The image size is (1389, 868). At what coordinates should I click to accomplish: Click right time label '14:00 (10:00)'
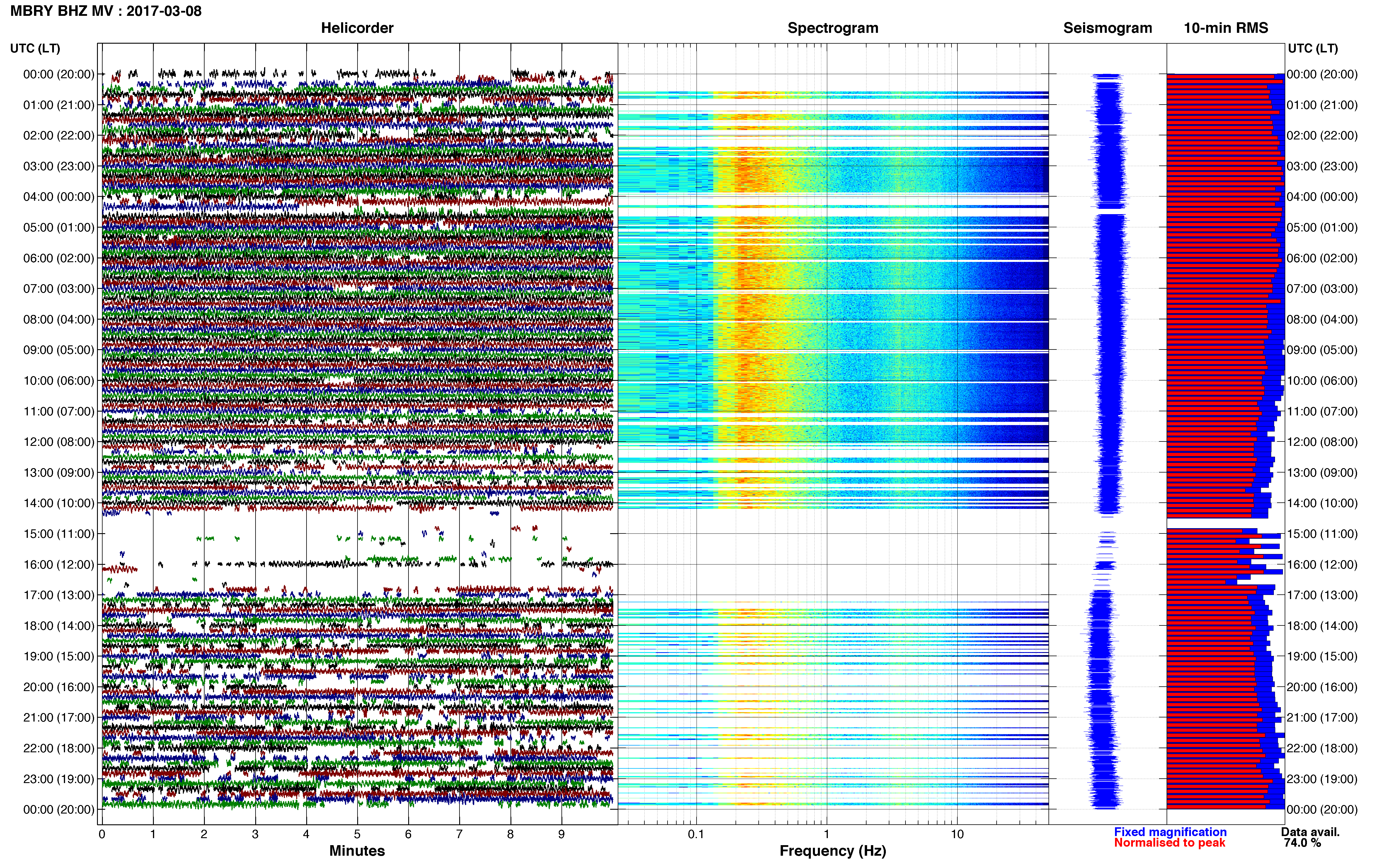[1322, 504]
